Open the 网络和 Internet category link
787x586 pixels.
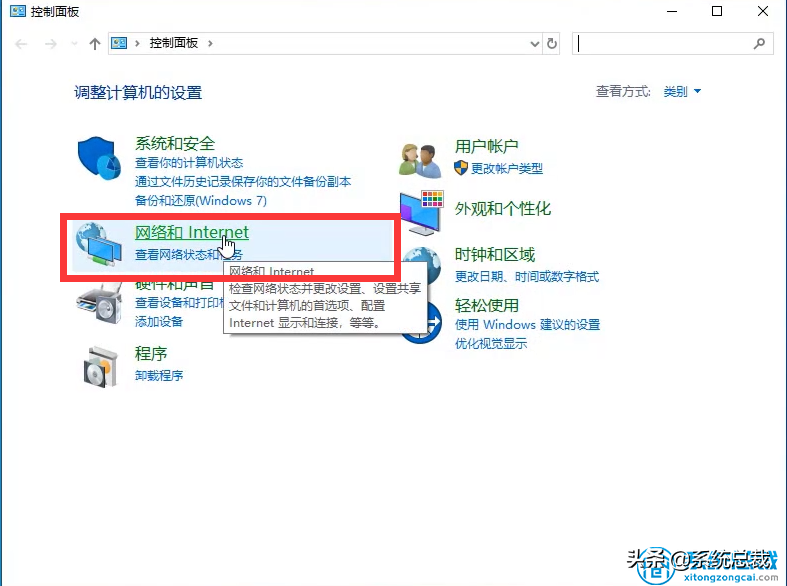coord(192,233)
